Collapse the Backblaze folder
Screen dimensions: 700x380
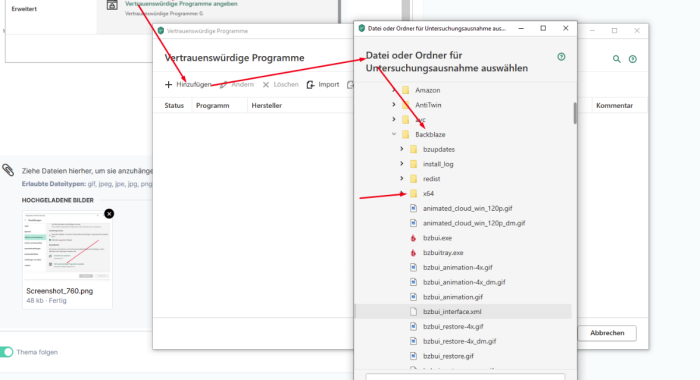coord(394,134)
